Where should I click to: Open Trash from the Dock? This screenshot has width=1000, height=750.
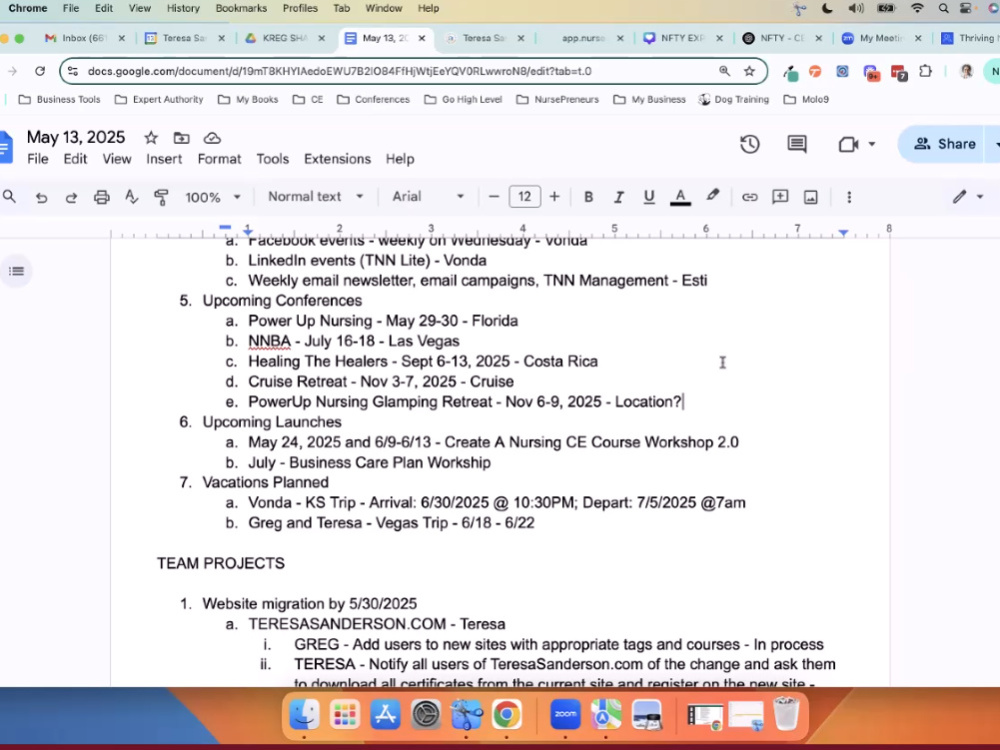click(x=786, y=714)
